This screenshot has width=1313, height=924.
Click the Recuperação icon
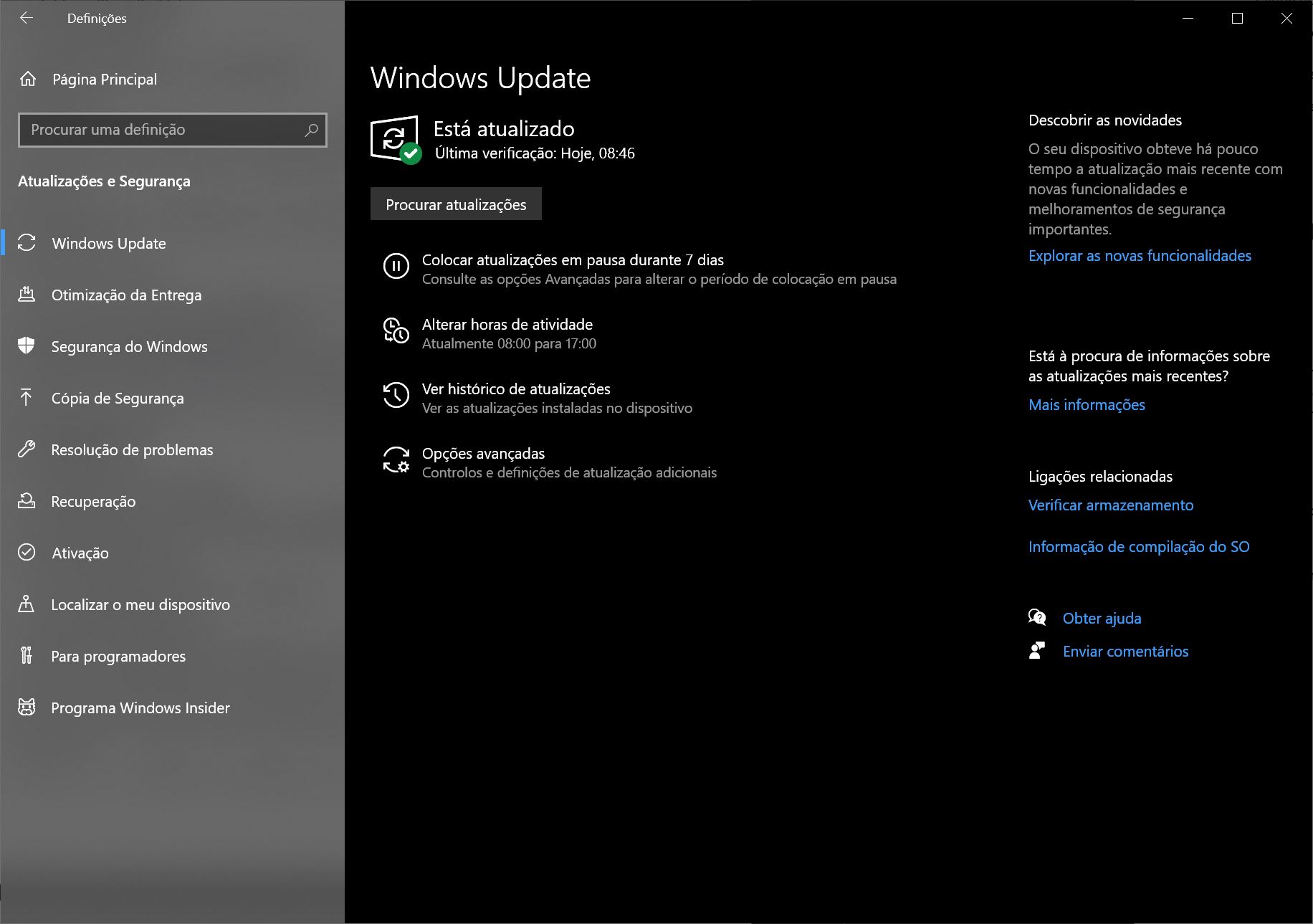(27, 501)
